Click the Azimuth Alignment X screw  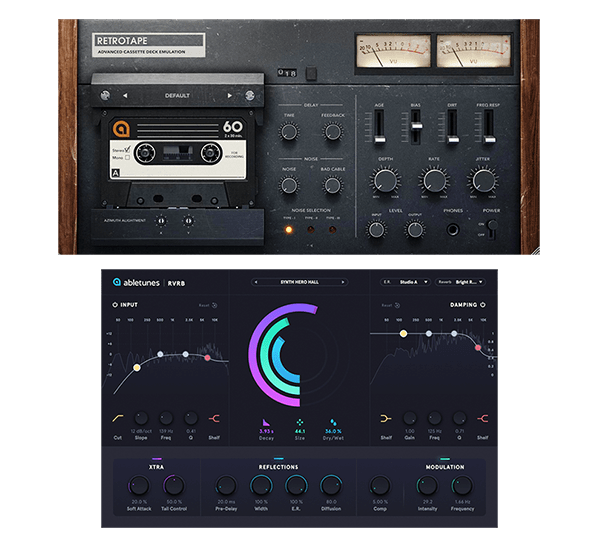point(161,221)
